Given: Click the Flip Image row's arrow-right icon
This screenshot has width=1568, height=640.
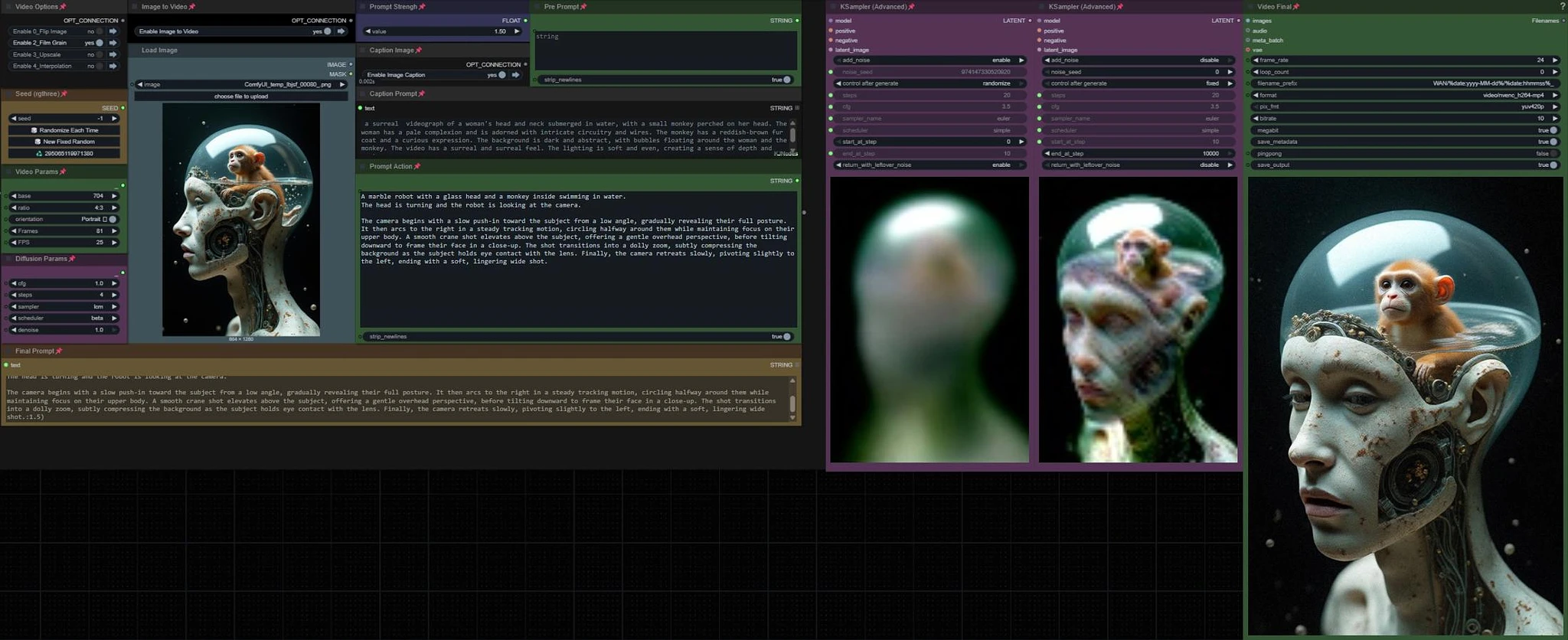Looking at the screenshot, I should tap(113, 31).
